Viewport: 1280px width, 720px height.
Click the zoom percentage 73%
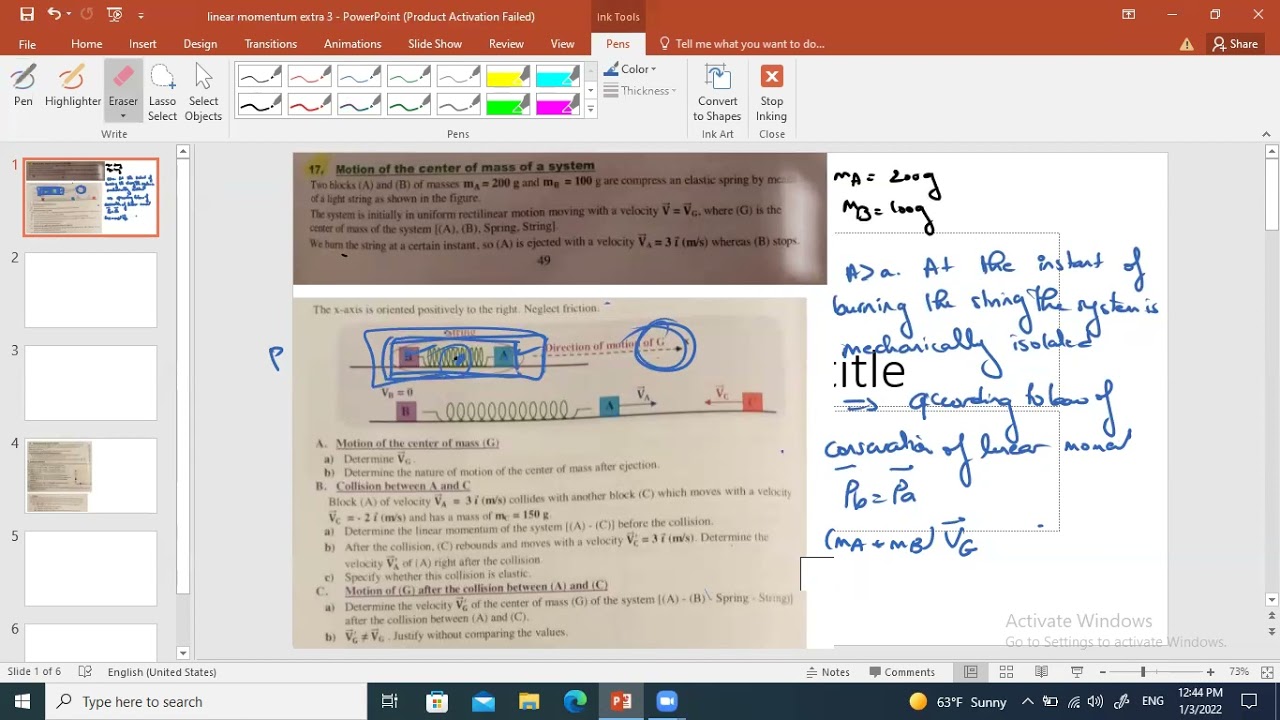point(1239,672)
